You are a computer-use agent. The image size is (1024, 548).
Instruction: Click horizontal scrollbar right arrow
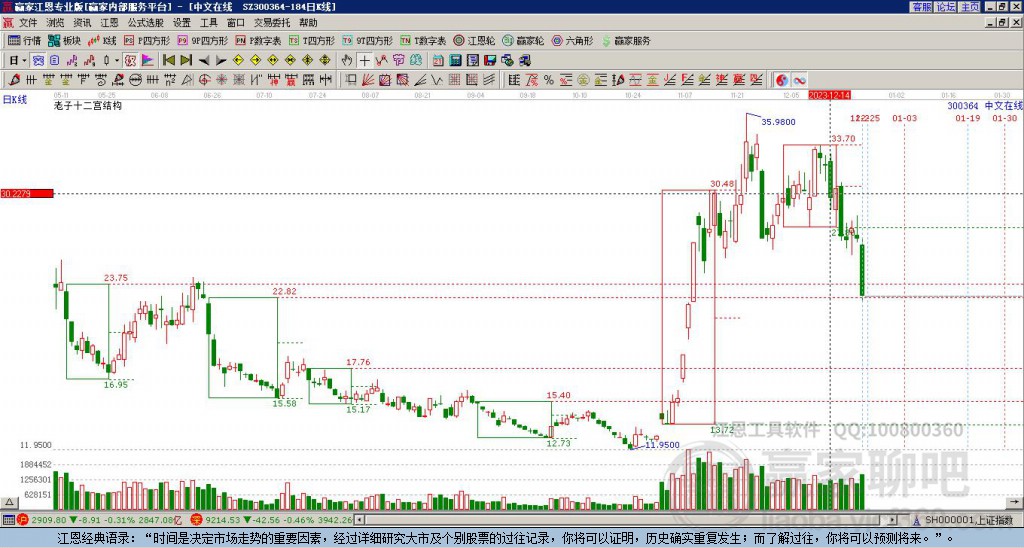pyautogui.click(x=893, y=520)
